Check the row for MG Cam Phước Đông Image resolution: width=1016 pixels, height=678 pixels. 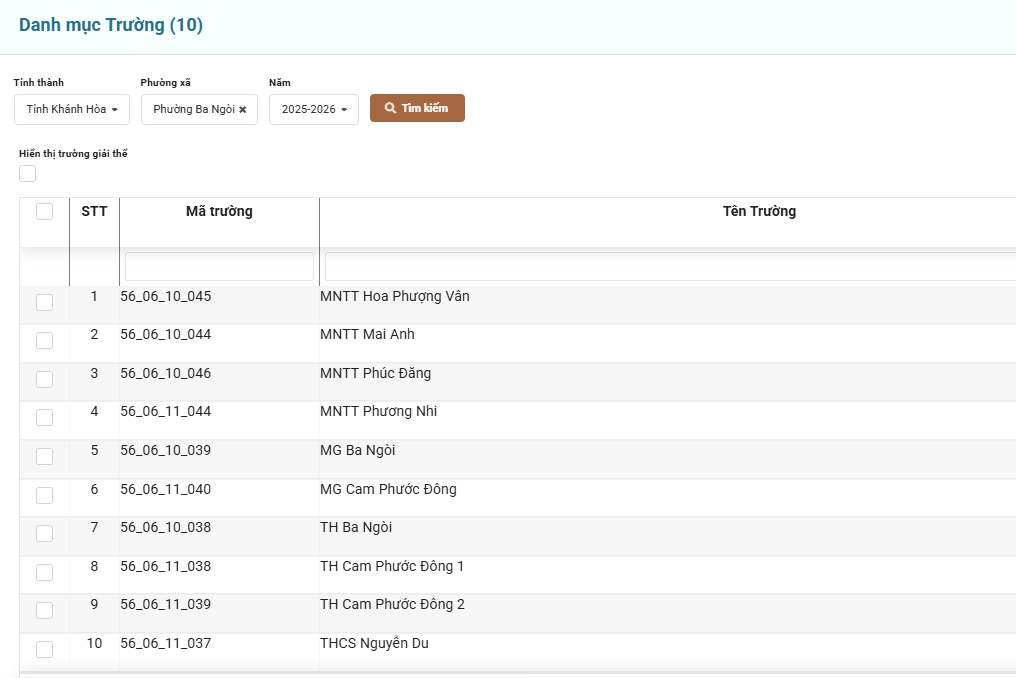pyautogui.click(x=44, y=495)
